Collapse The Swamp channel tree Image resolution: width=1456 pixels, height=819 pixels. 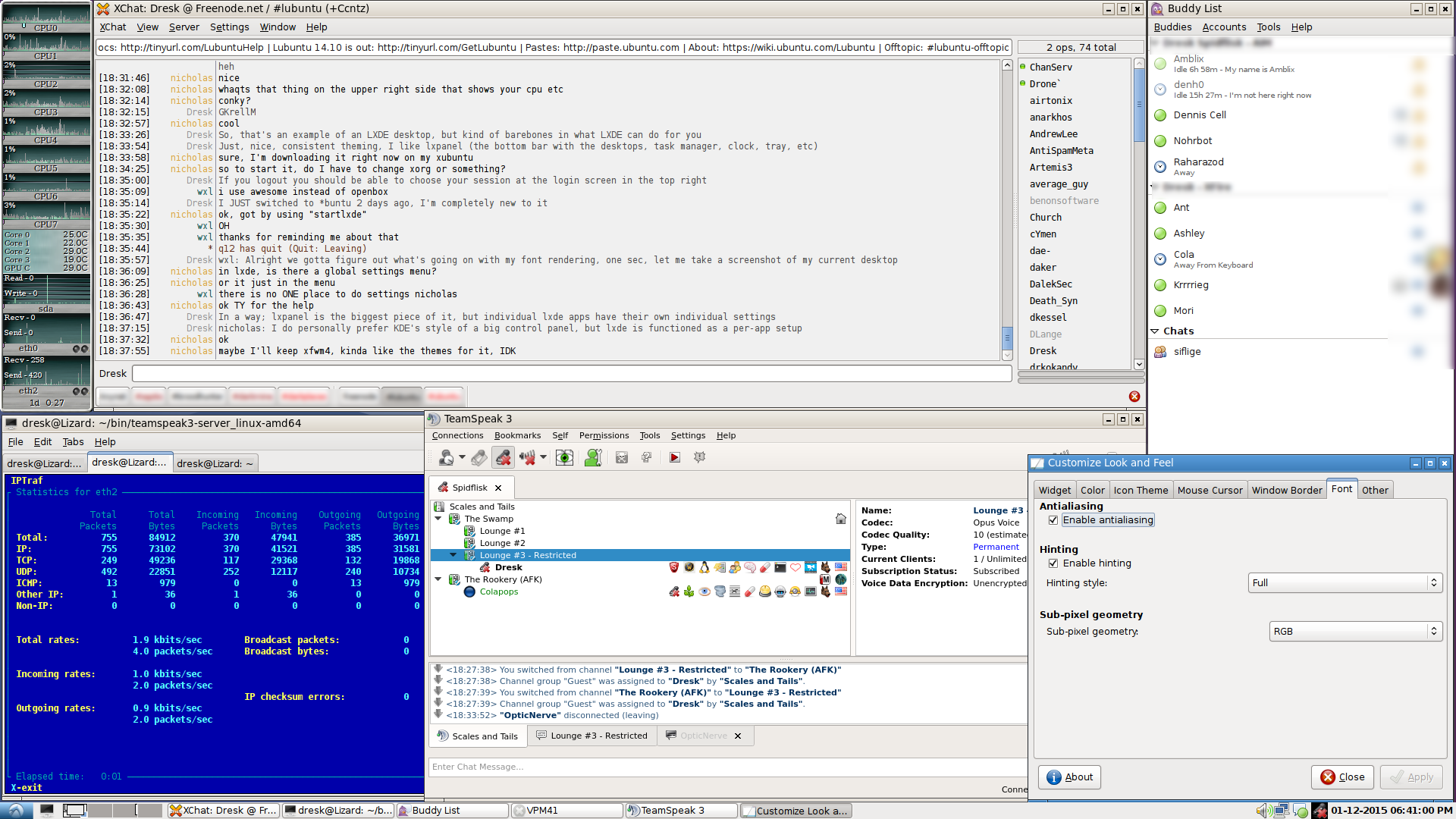coord(438,519)
